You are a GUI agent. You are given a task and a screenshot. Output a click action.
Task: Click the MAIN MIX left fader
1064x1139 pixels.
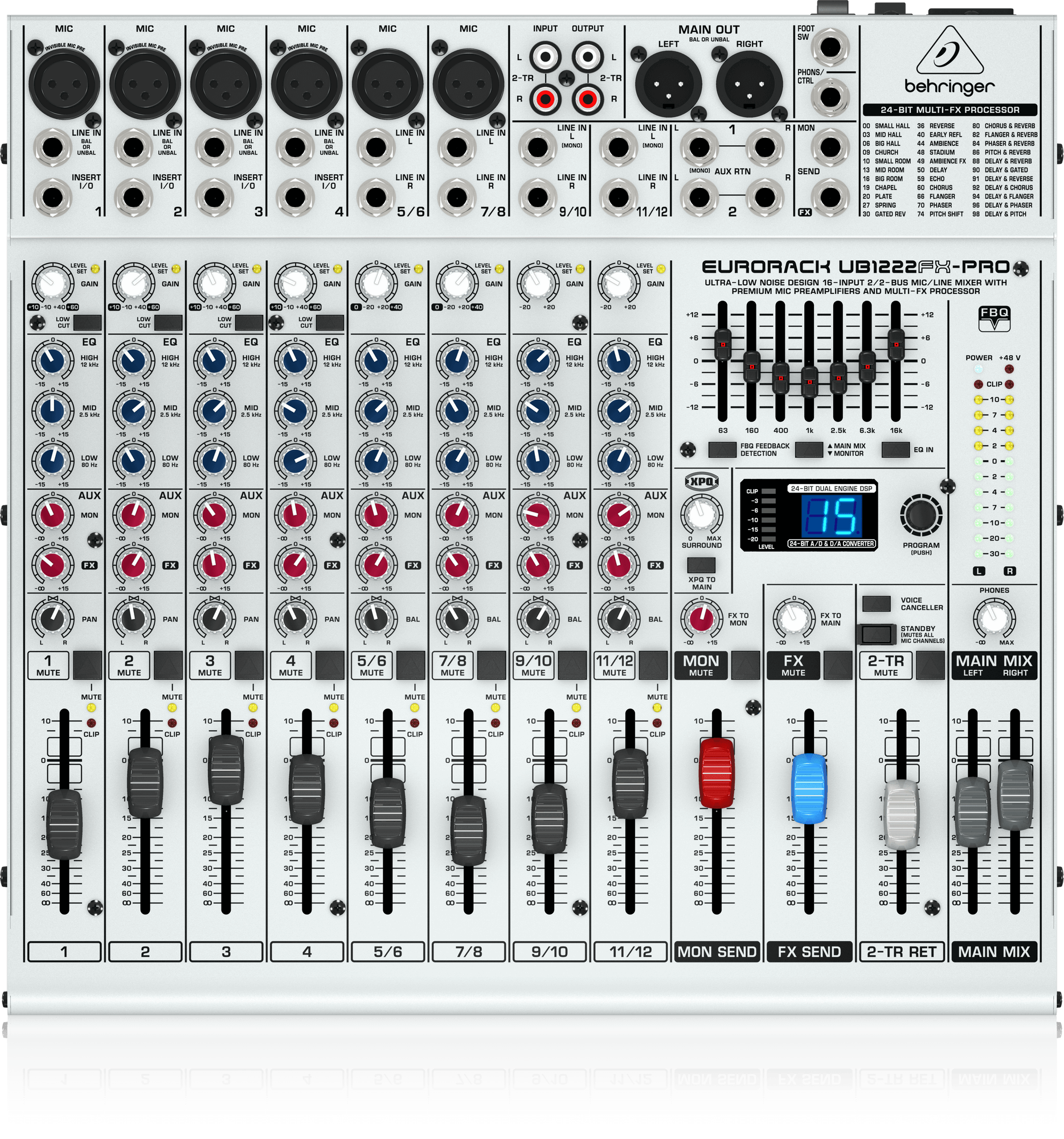[972, 812]
